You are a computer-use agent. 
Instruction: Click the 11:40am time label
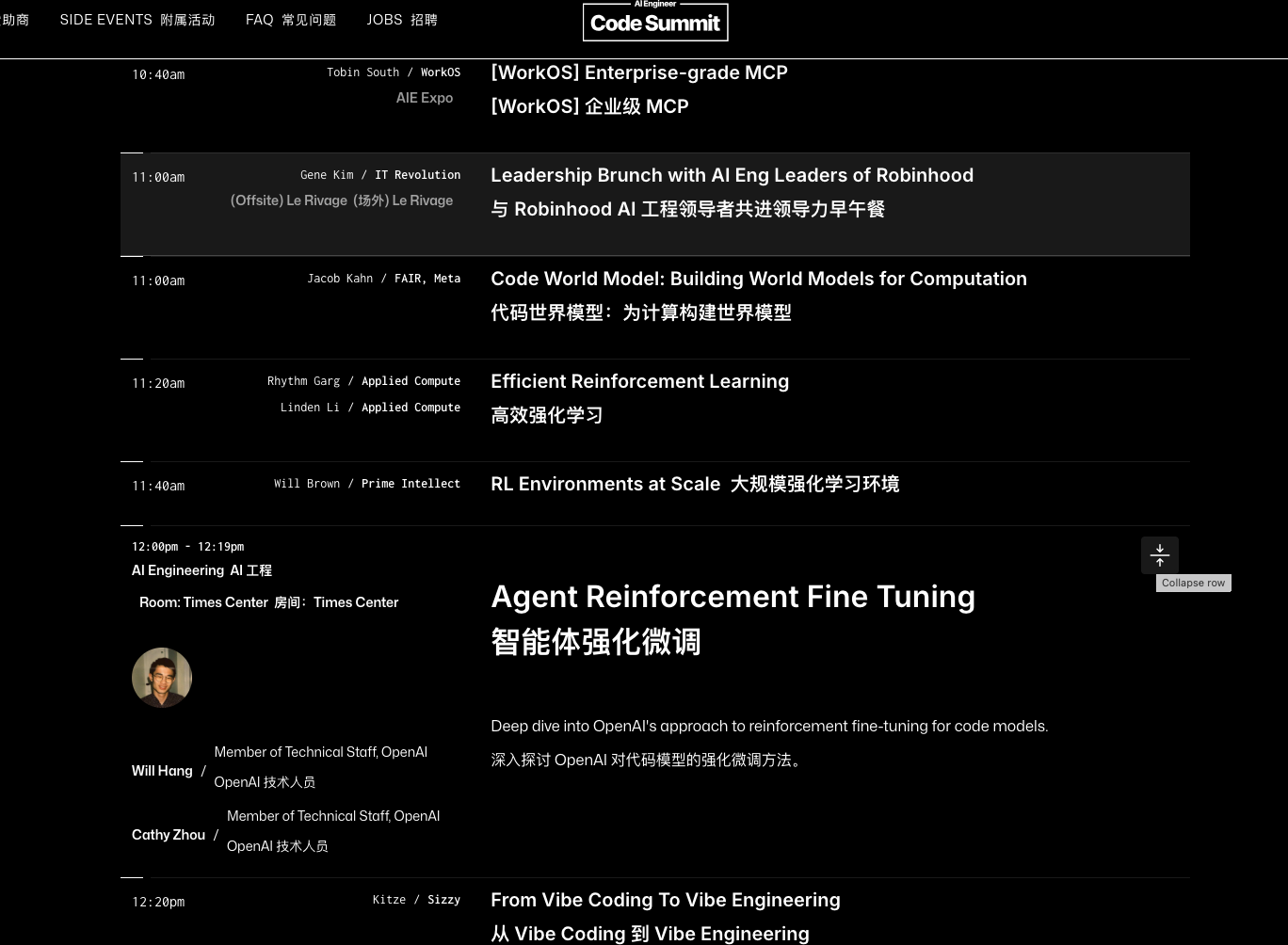[x=158, y=486]
